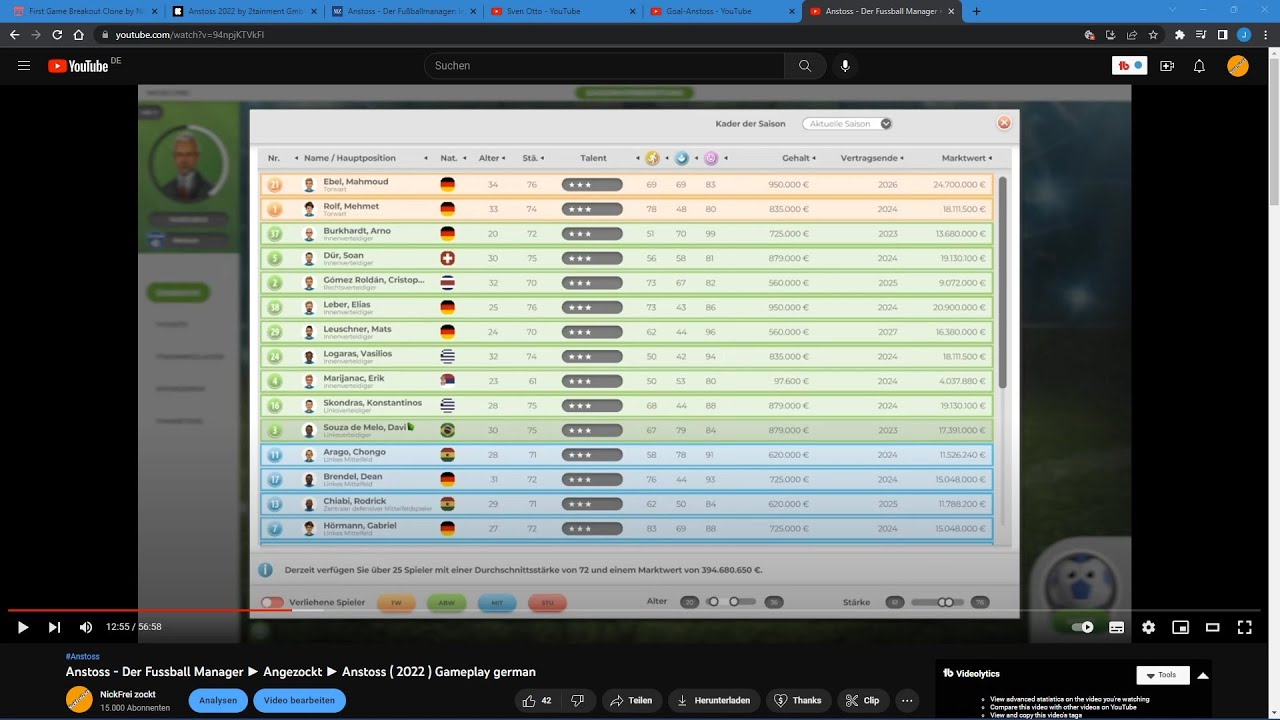Enter fullscreen mode

(1245, 627)
